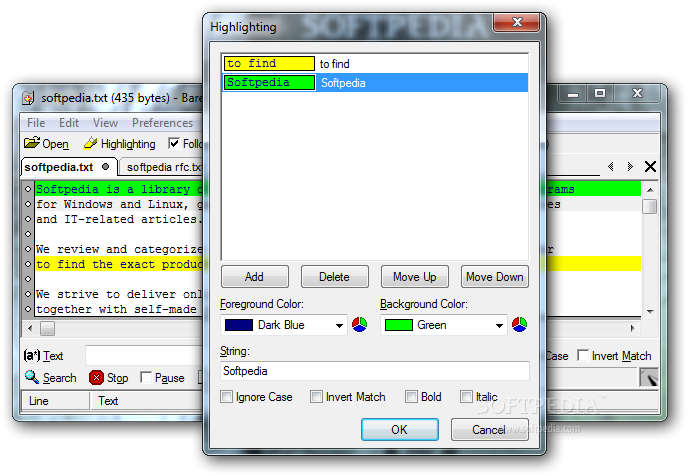Screen dimensions: 688x476
Task: Click the (a*) Text mode icon
Action: click(x=32, y=355)
